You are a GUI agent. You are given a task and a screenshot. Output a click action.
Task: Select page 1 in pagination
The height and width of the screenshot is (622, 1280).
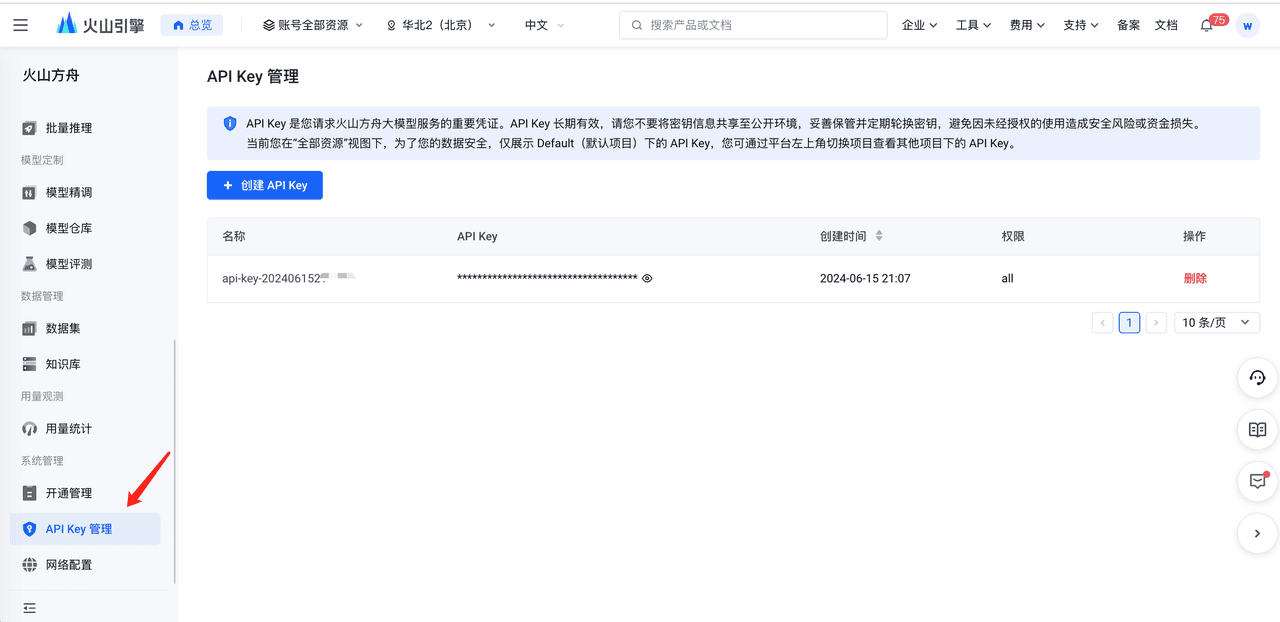(1129, 322)
